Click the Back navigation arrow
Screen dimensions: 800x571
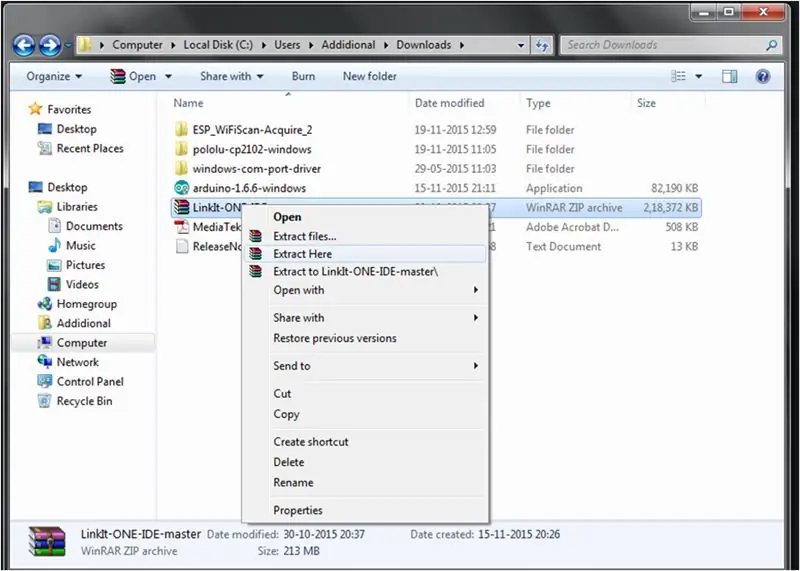tap(23, 45)
